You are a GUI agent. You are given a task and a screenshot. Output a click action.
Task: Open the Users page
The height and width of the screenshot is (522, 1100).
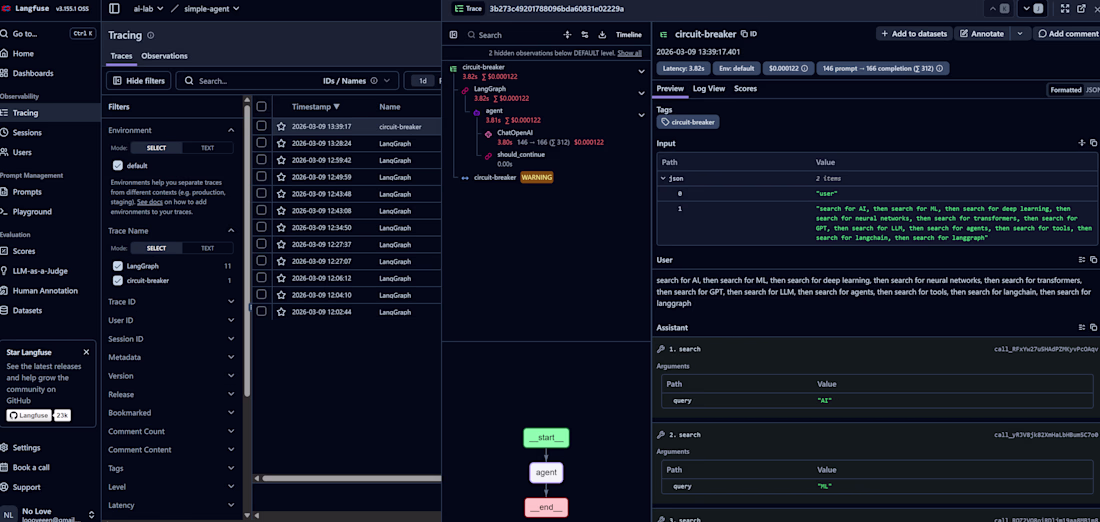pos(22,152)
